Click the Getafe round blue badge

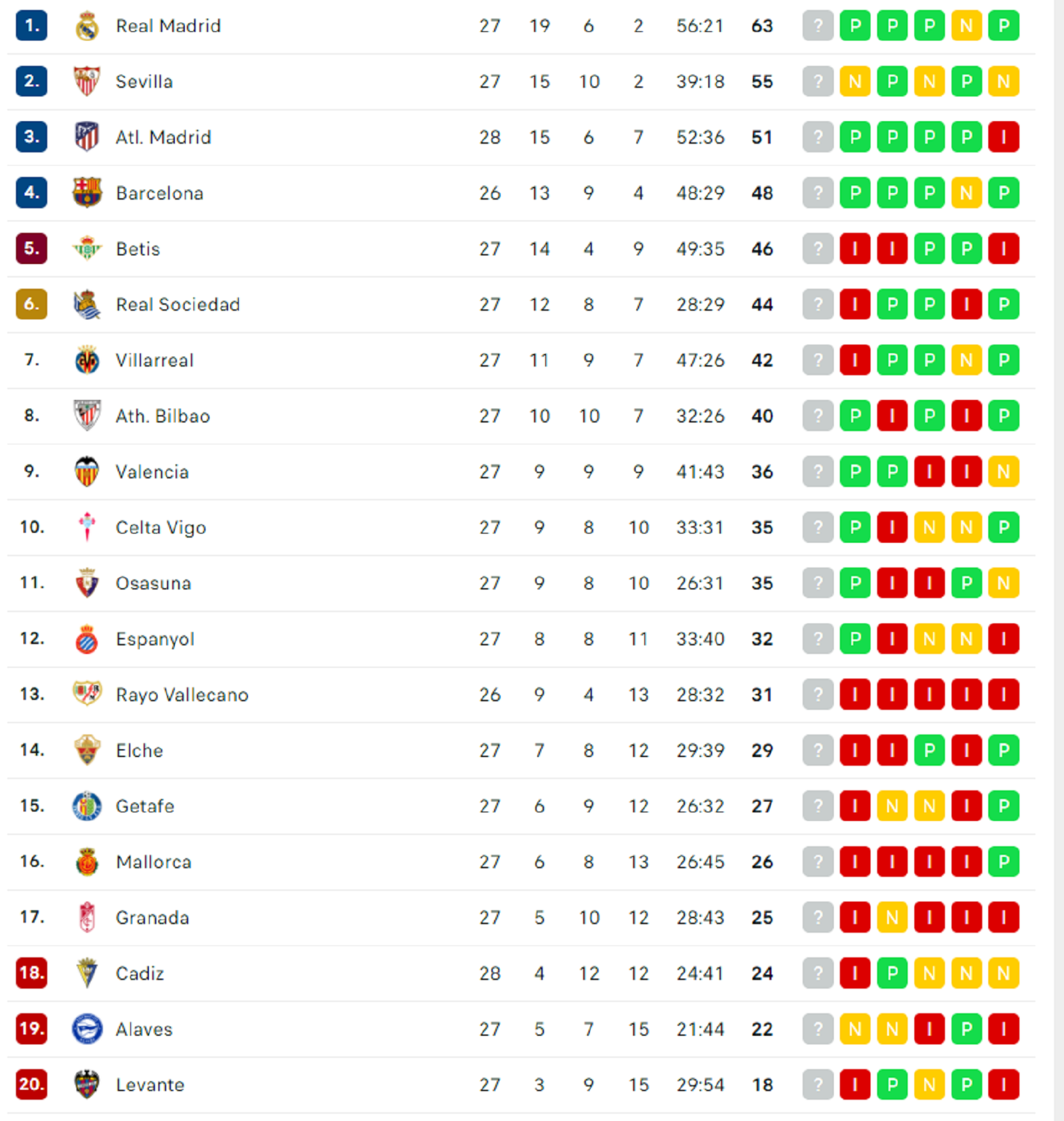pos(86,806)
